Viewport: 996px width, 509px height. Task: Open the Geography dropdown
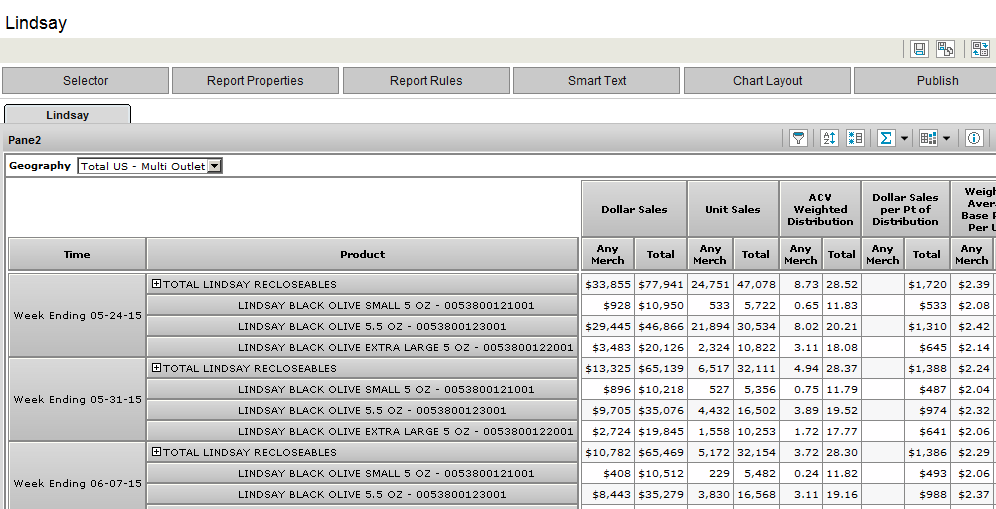214,166
